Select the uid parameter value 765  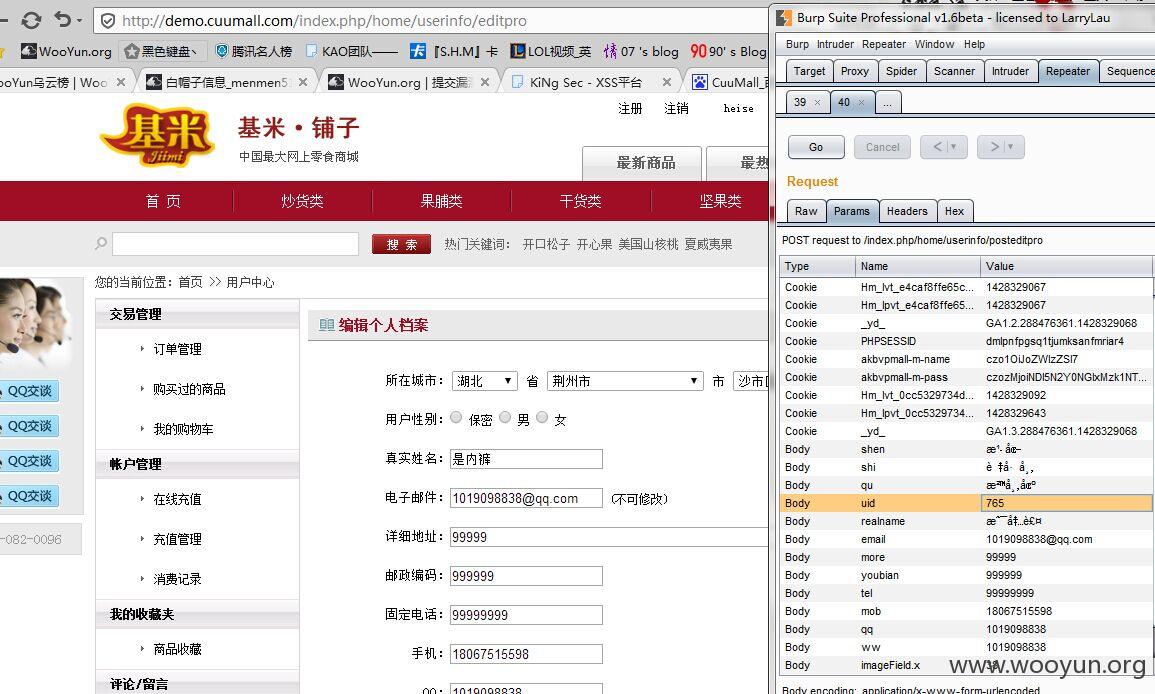(x=1067, y=503)
